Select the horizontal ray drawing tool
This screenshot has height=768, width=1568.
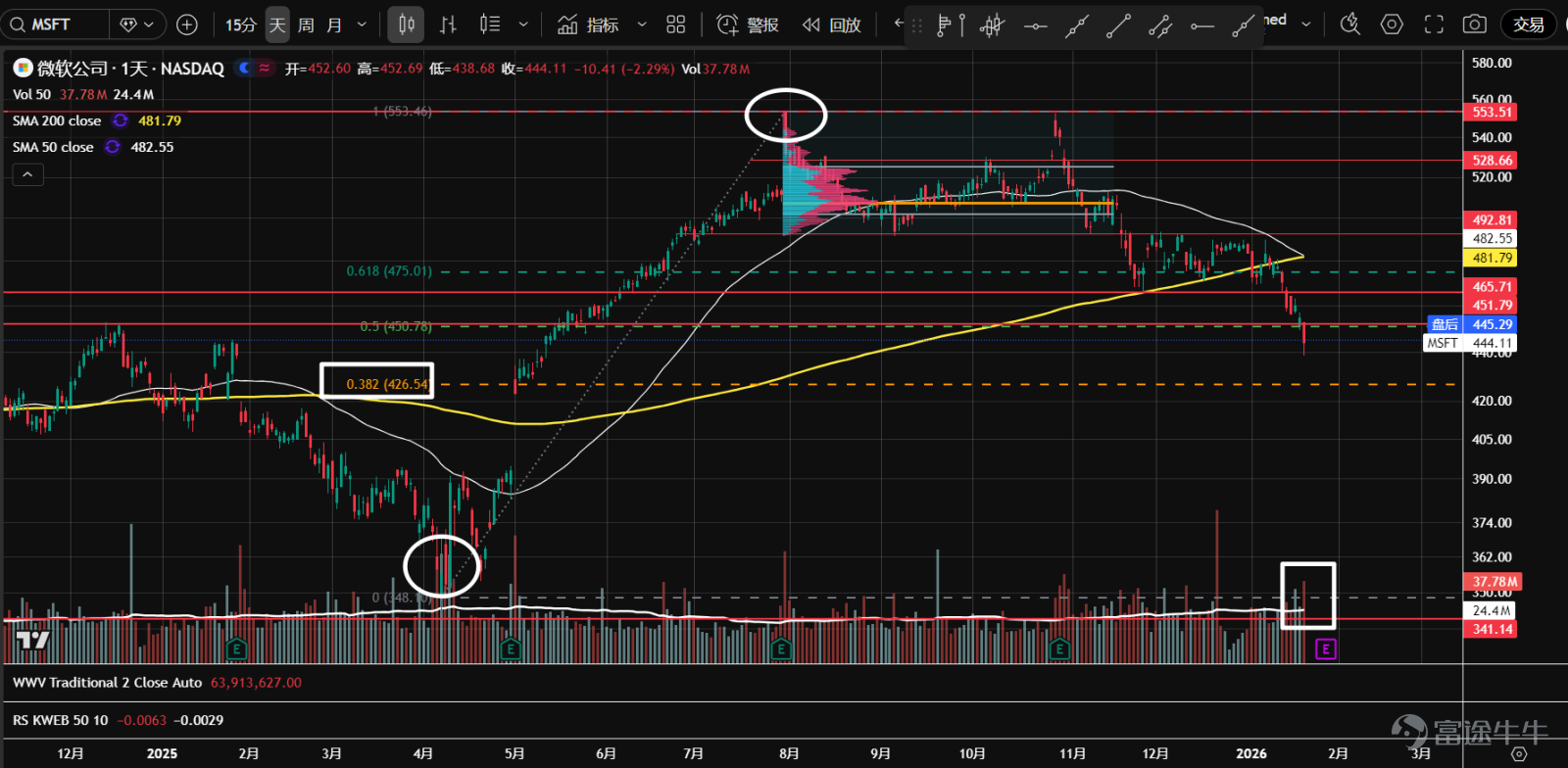click(x=1202, y=26)
